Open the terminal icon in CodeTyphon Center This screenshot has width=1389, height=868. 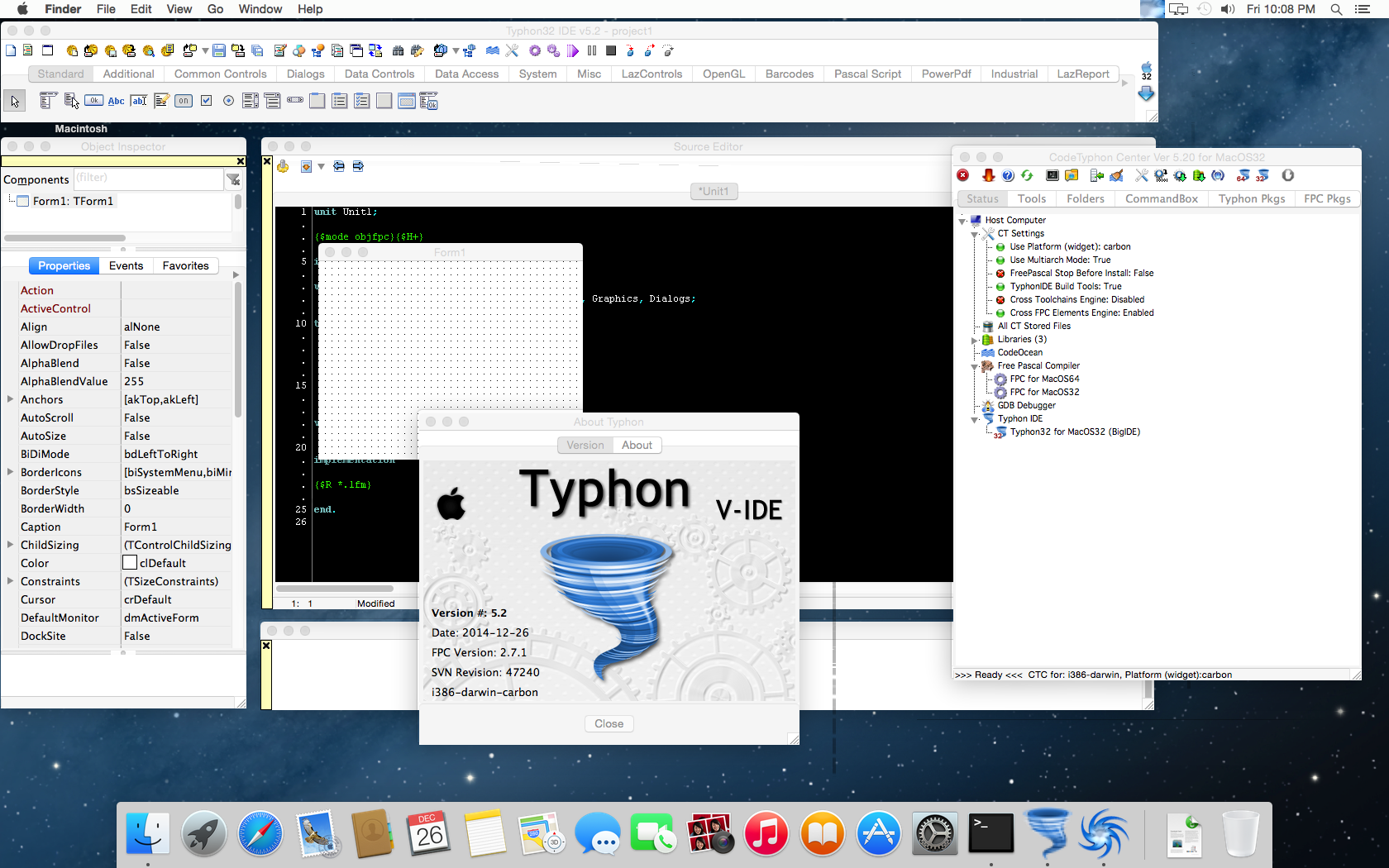pyautogui.click(x=1052, y=175)
